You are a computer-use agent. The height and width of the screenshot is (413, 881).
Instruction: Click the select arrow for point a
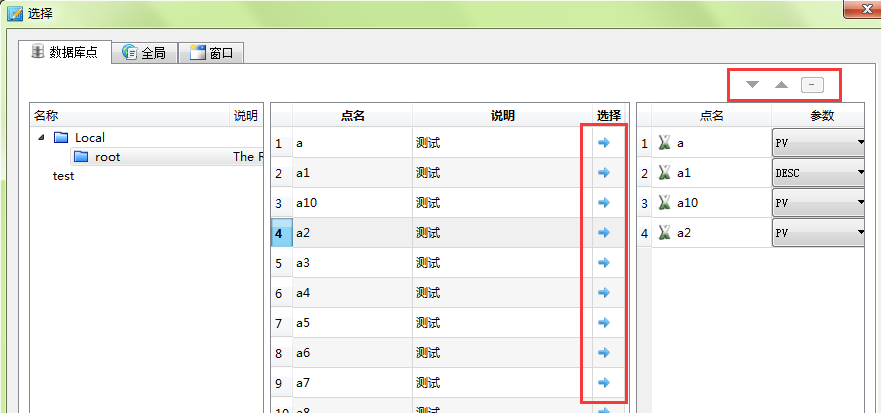[604, 143]
